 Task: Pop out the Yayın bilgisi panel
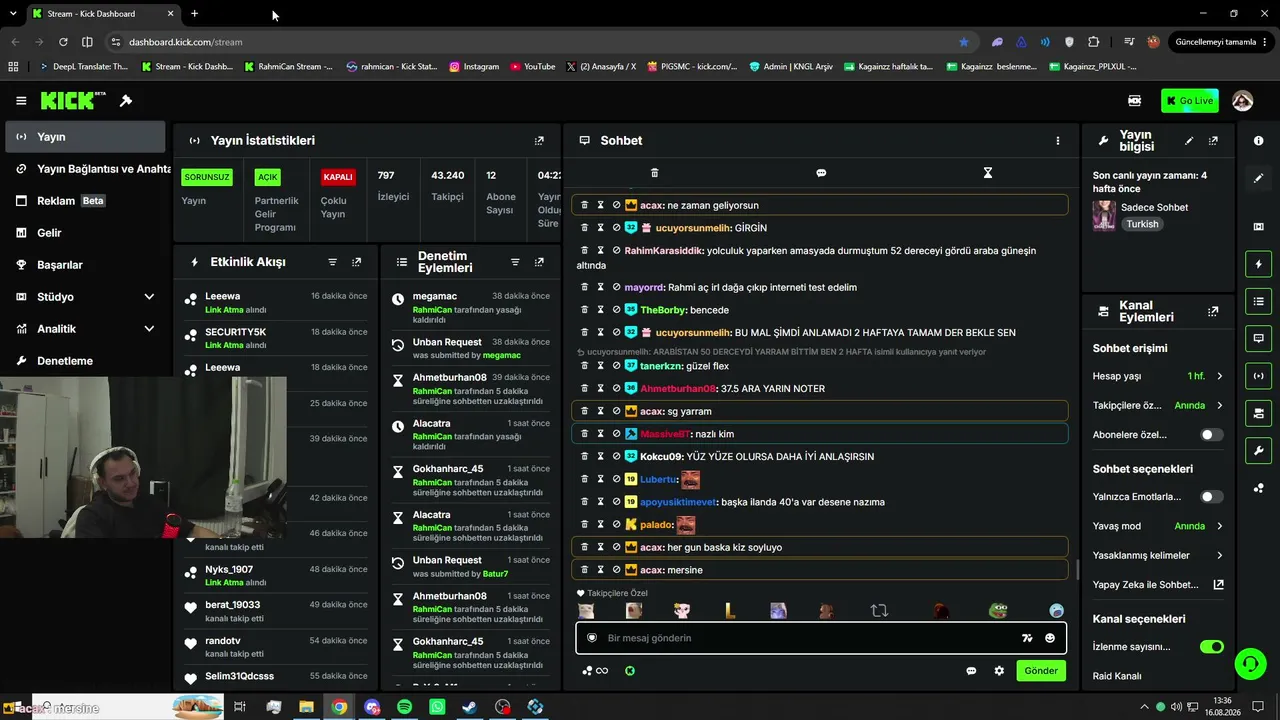[x=1213, y=141]
